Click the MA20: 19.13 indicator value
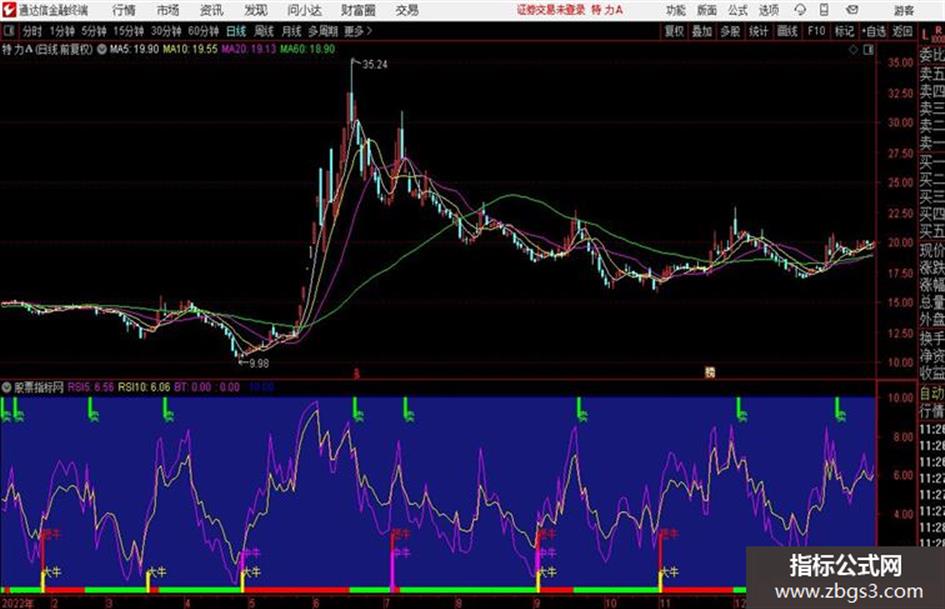Image resolution: width=945 pixels, height=609 pixels. [x=248, y=49]
